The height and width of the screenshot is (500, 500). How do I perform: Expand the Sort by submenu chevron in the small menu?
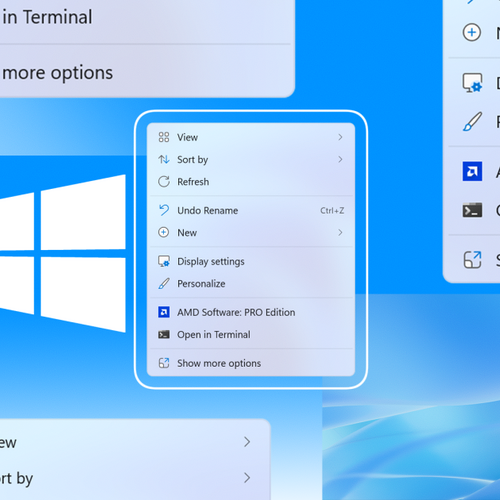point(340,159)
